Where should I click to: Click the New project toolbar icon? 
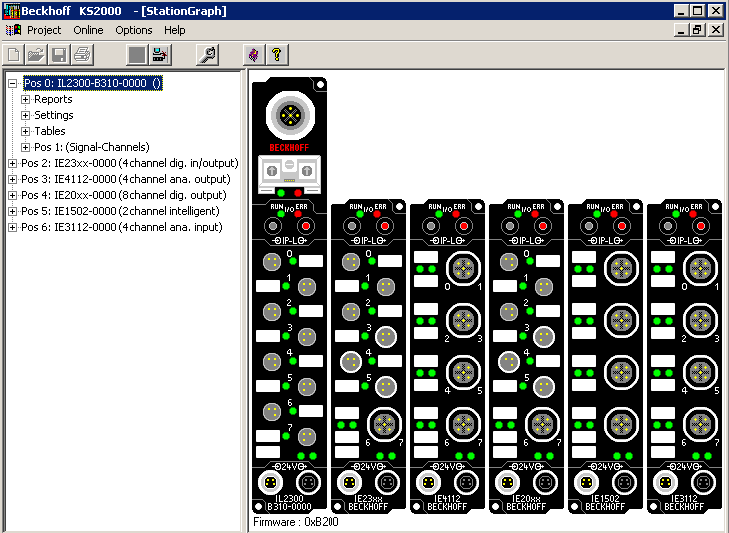pyautogui.click(x=13, y=55)
